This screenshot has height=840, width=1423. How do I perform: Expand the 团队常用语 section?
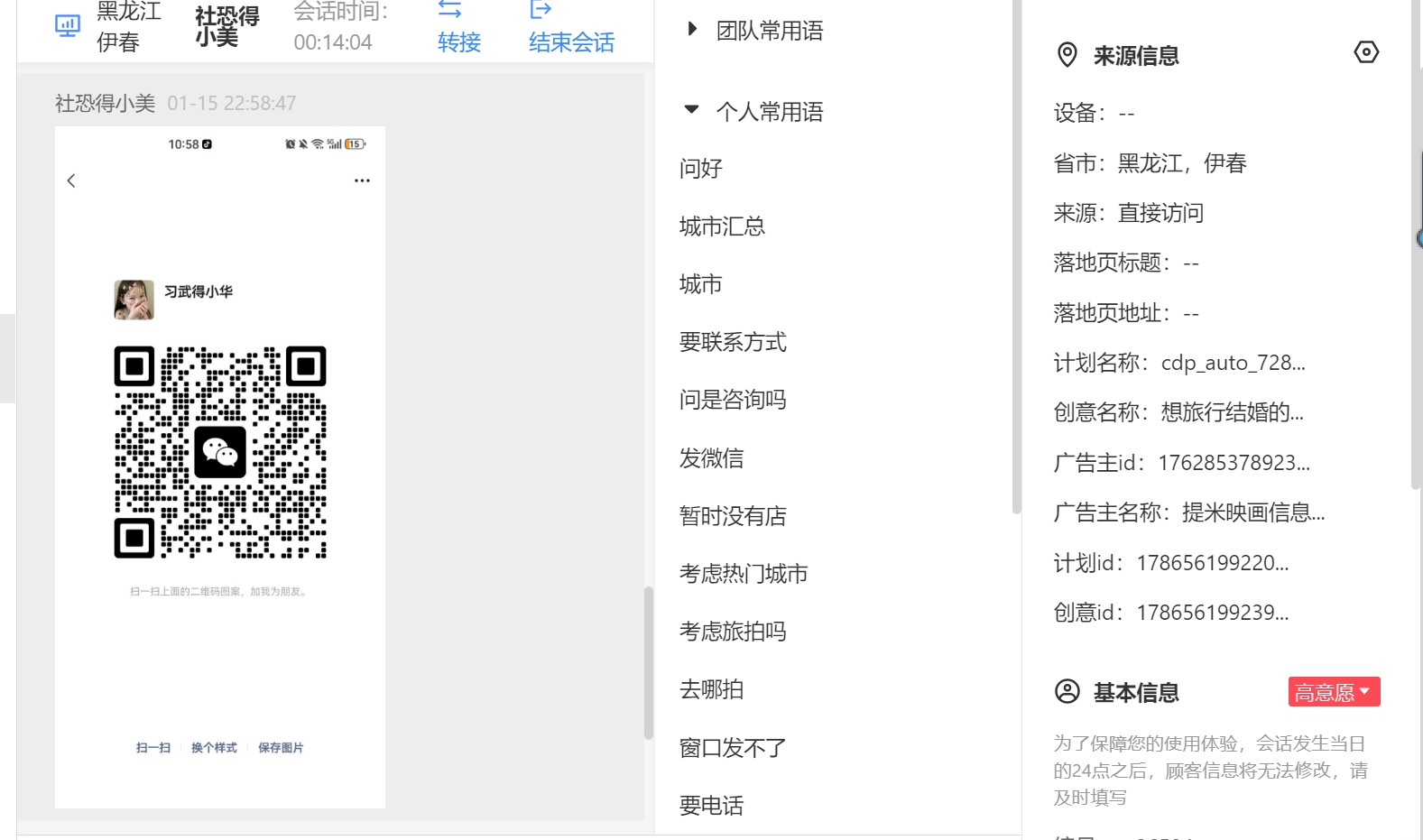[692, 29]
